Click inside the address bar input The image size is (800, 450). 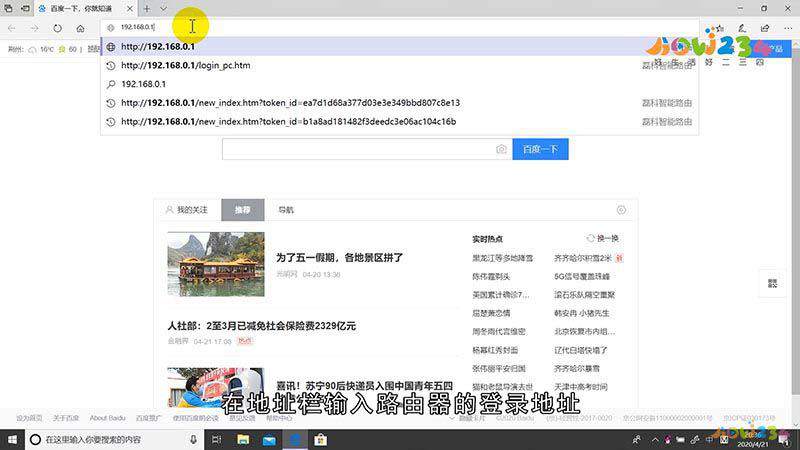pyautogui.click(x=399, y=27)
